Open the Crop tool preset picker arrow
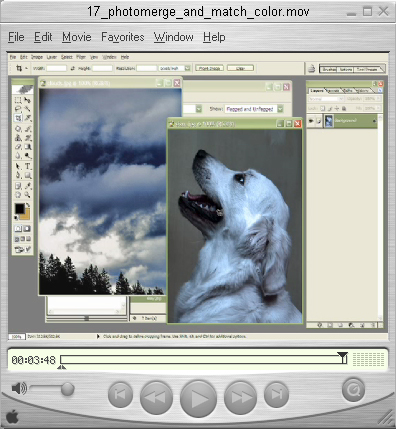The image size is (396, 429). pos(26,68)
